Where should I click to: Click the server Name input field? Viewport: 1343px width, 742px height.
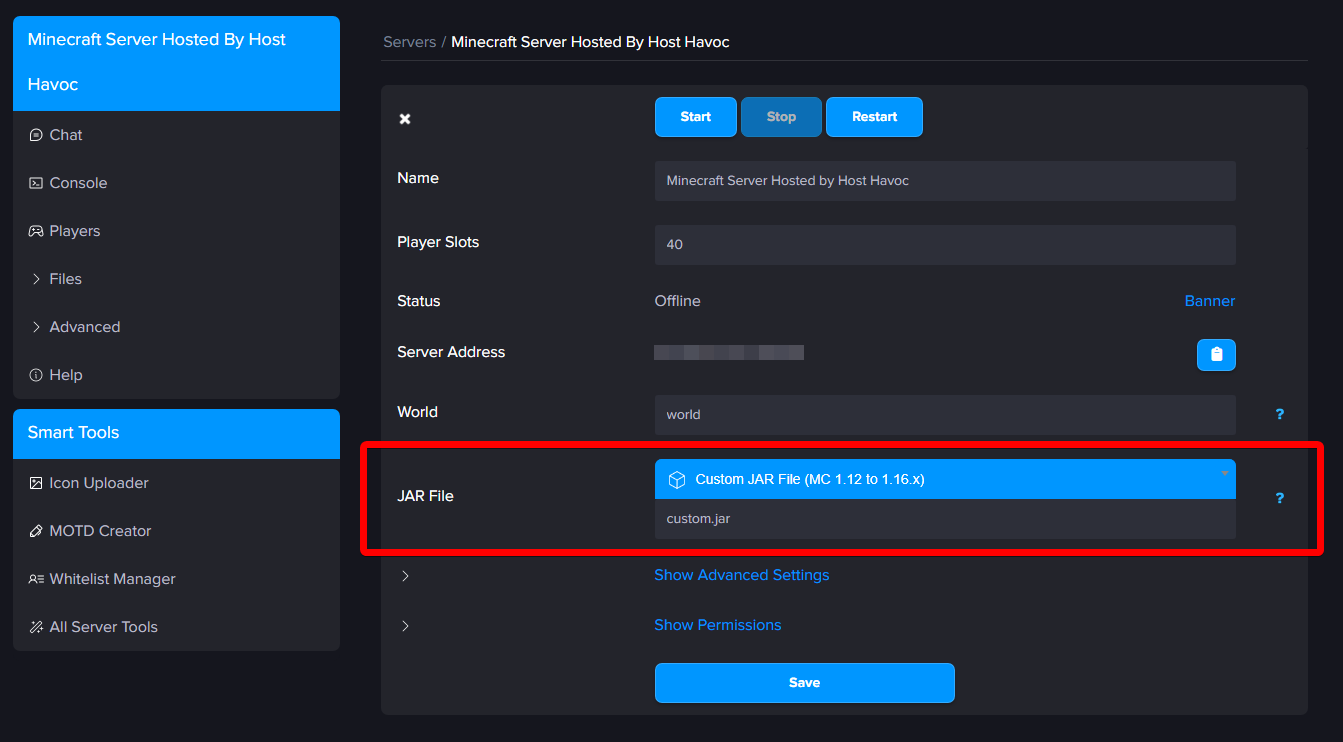(945, 181)
